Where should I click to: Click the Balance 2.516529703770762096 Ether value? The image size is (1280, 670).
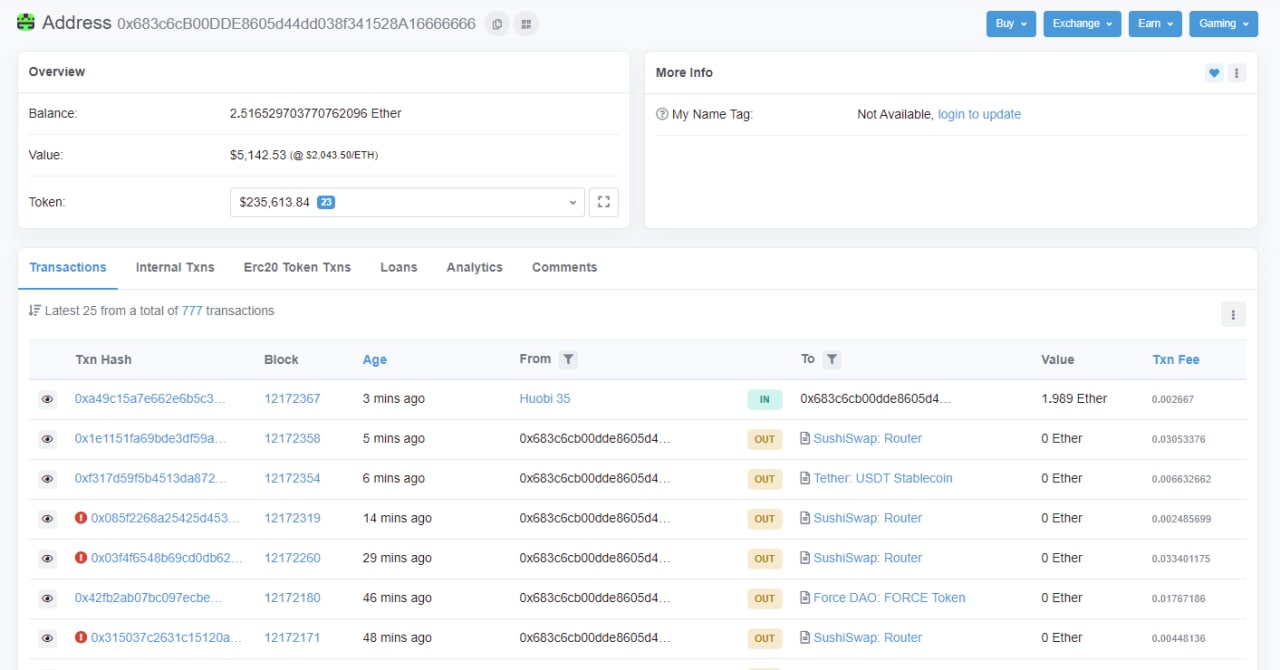pyautogui.click(x=316, y=114)
